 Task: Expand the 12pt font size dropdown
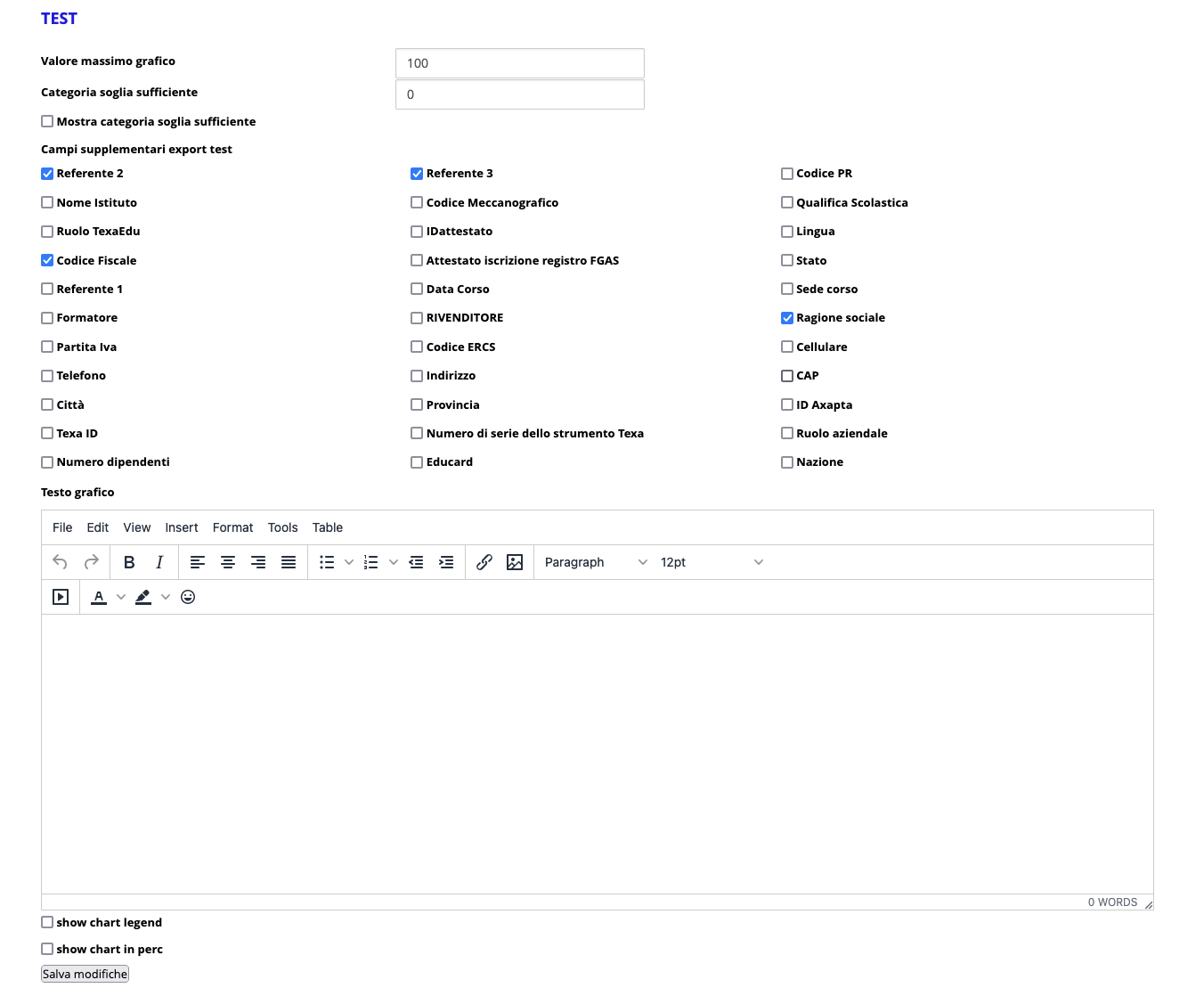click(x=711, y=562)
